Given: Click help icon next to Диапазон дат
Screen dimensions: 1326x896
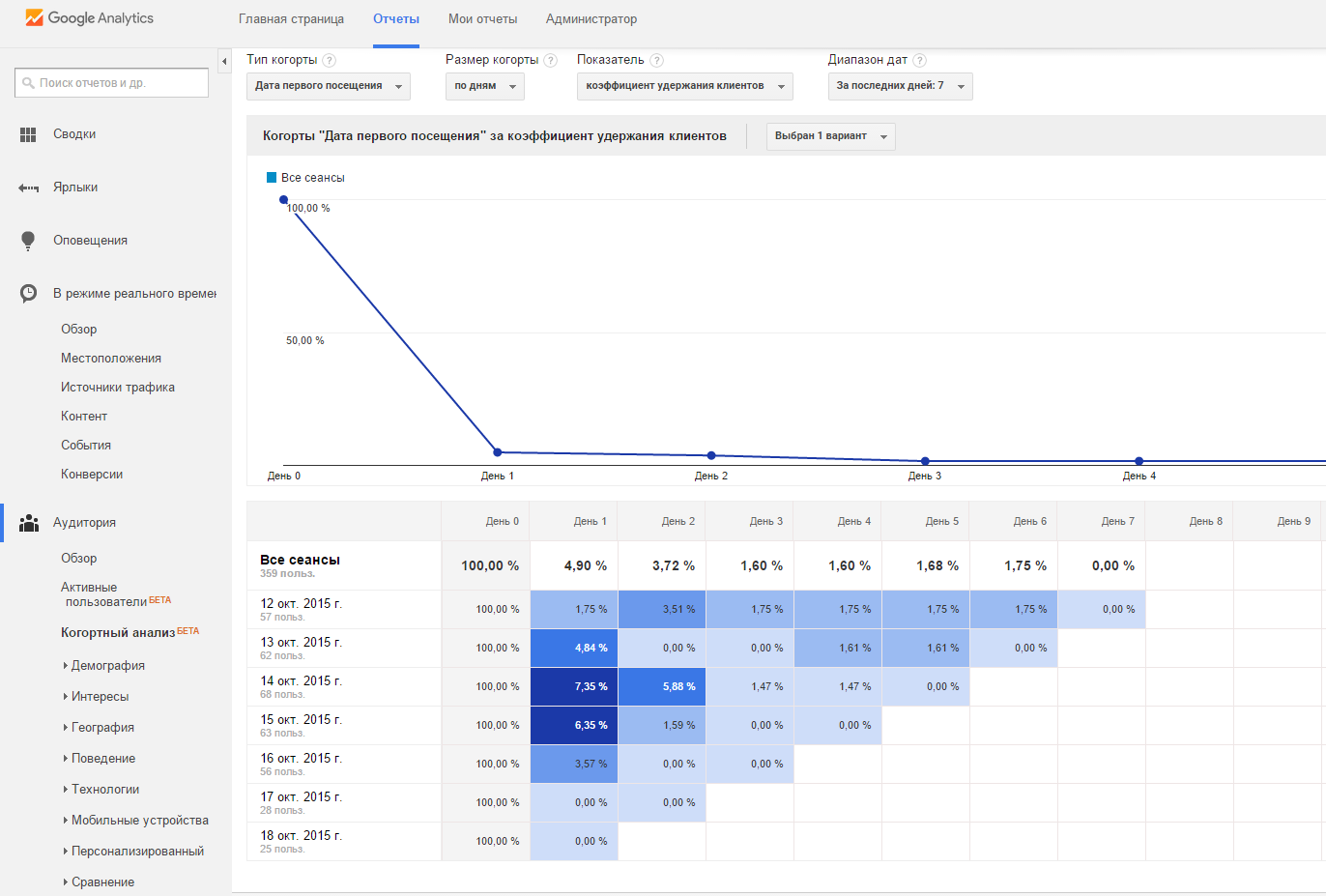Looking at the screenshot, I should pyautogui.click(x=919, y=60).
